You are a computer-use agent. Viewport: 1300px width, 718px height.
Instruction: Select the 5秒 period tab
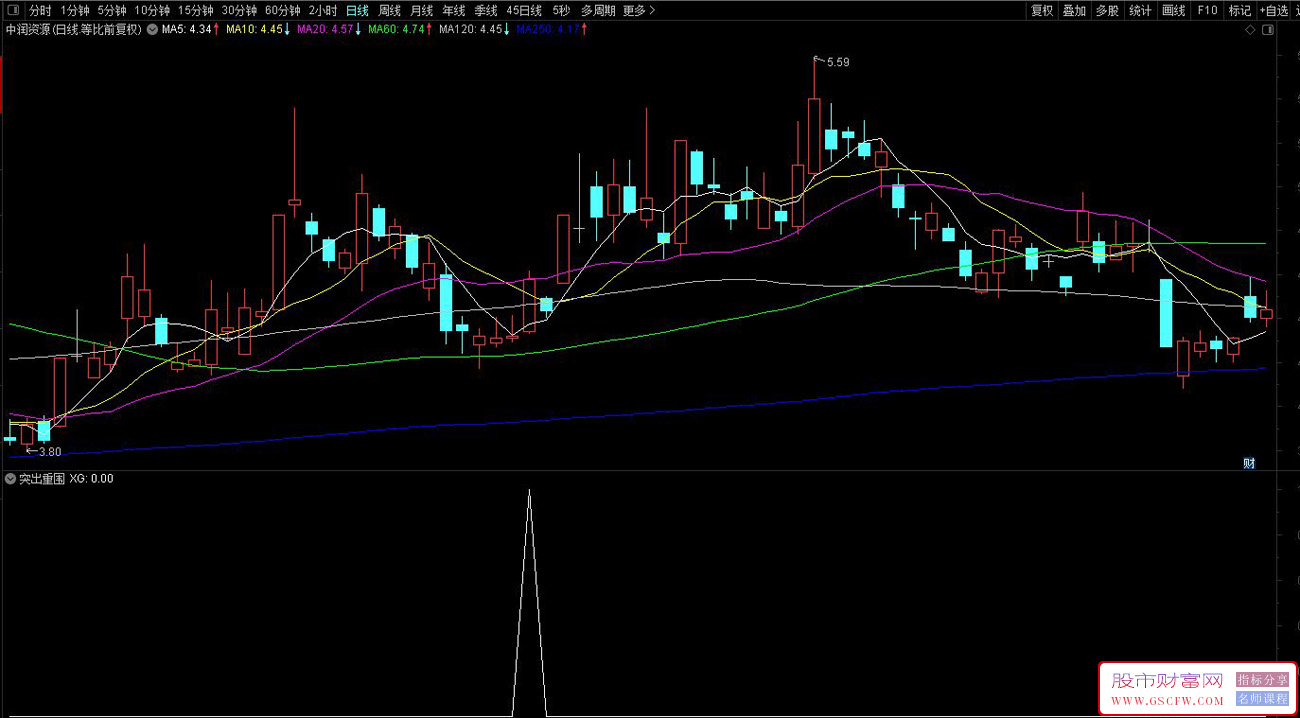pyautogui.click(x=561, y=10)
